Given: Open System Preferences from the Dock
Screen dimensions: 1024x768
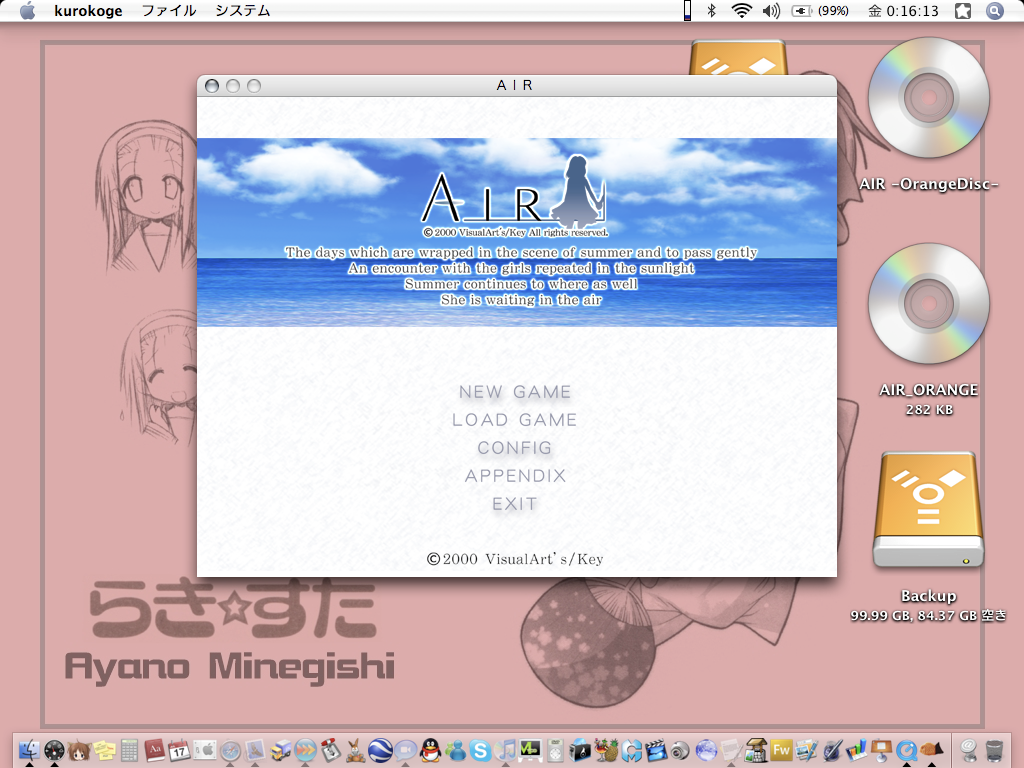Looking at the screenshot, I should tap(204, 750).
